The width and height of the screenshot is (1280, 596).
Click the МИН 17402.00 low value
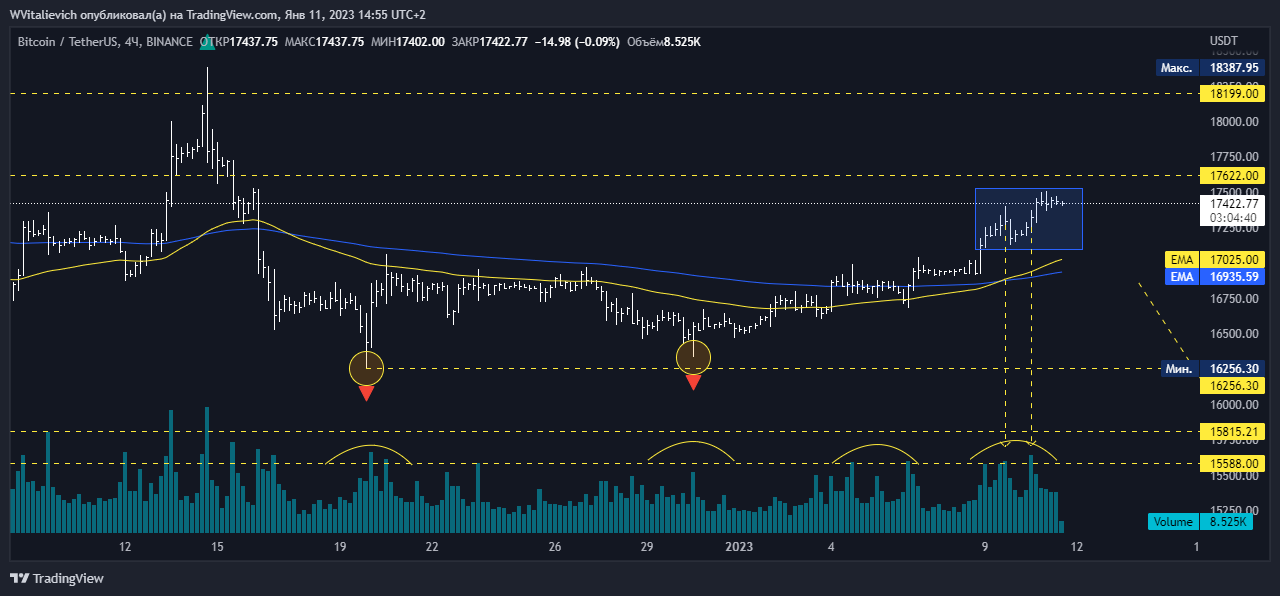coord(407,42)
